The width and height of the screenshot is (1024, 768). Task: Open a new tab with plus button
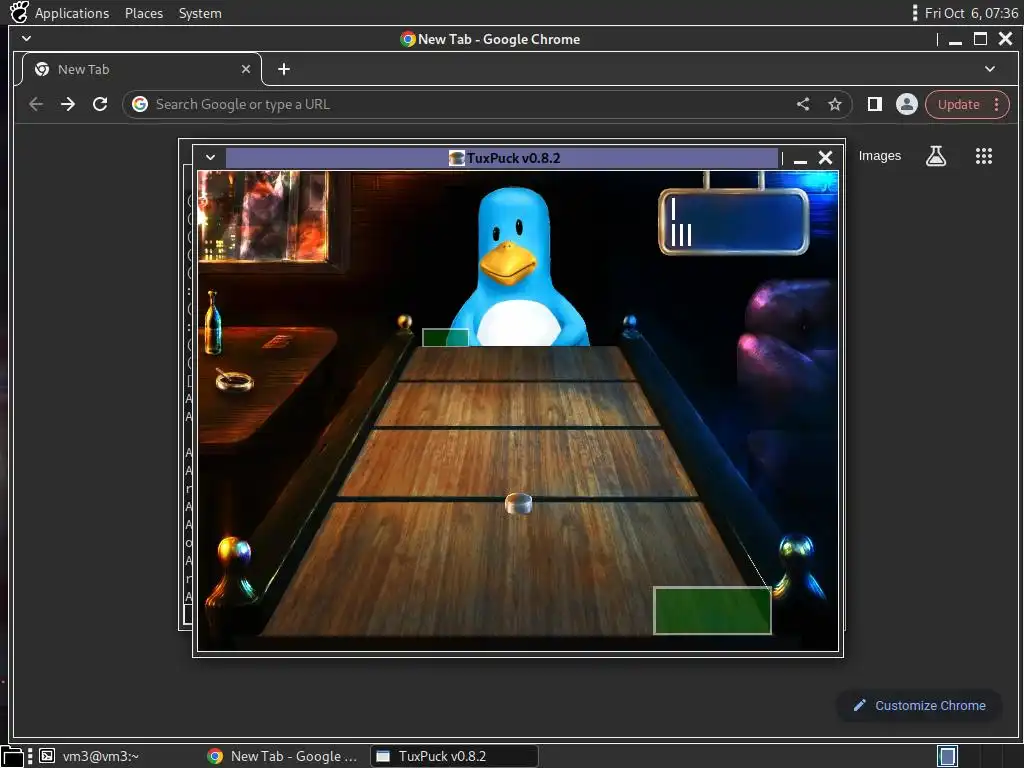coord(283,69)
